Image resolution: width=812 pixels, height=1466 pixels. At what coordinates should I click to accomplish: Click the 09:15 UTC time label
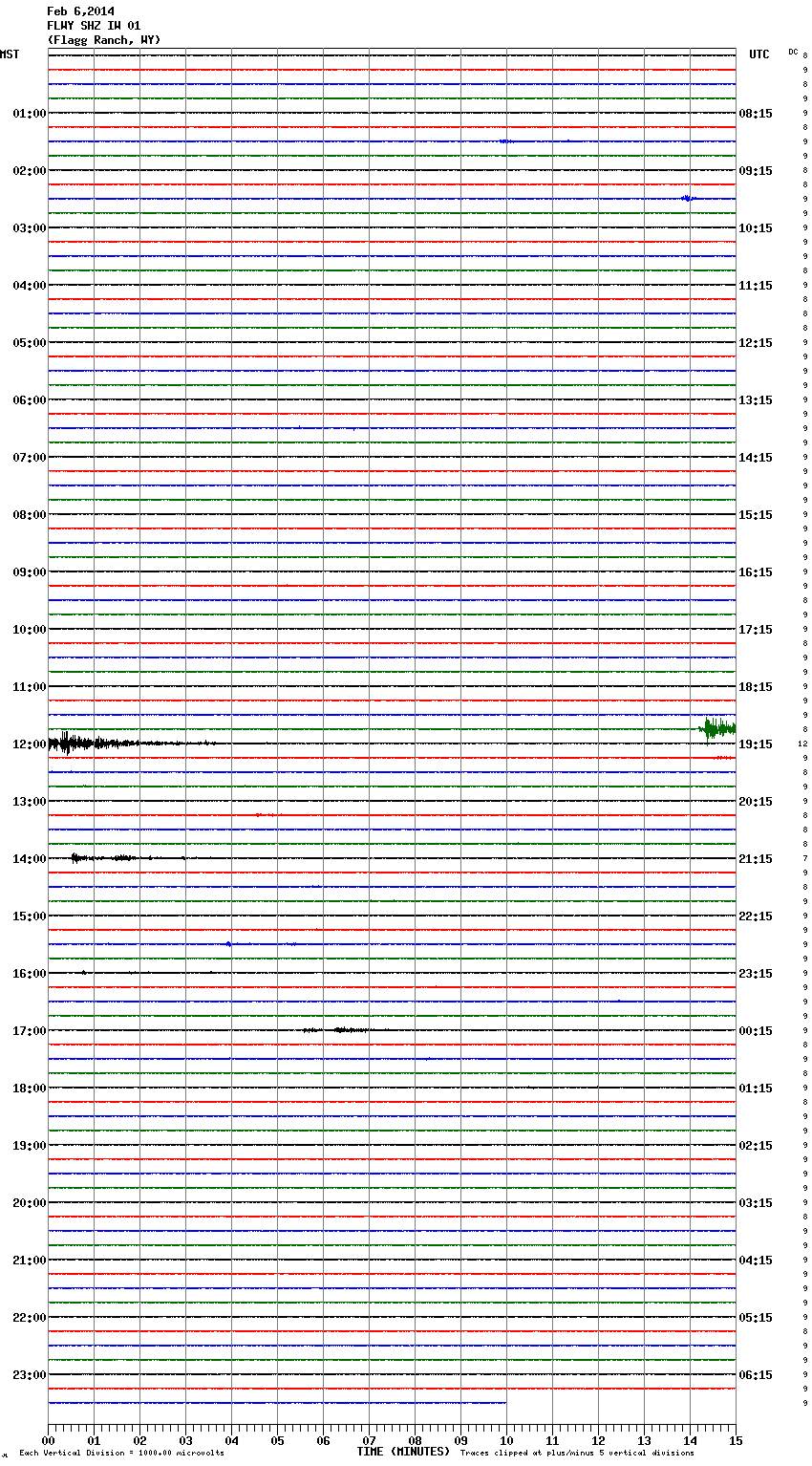[x=756, y=171]
